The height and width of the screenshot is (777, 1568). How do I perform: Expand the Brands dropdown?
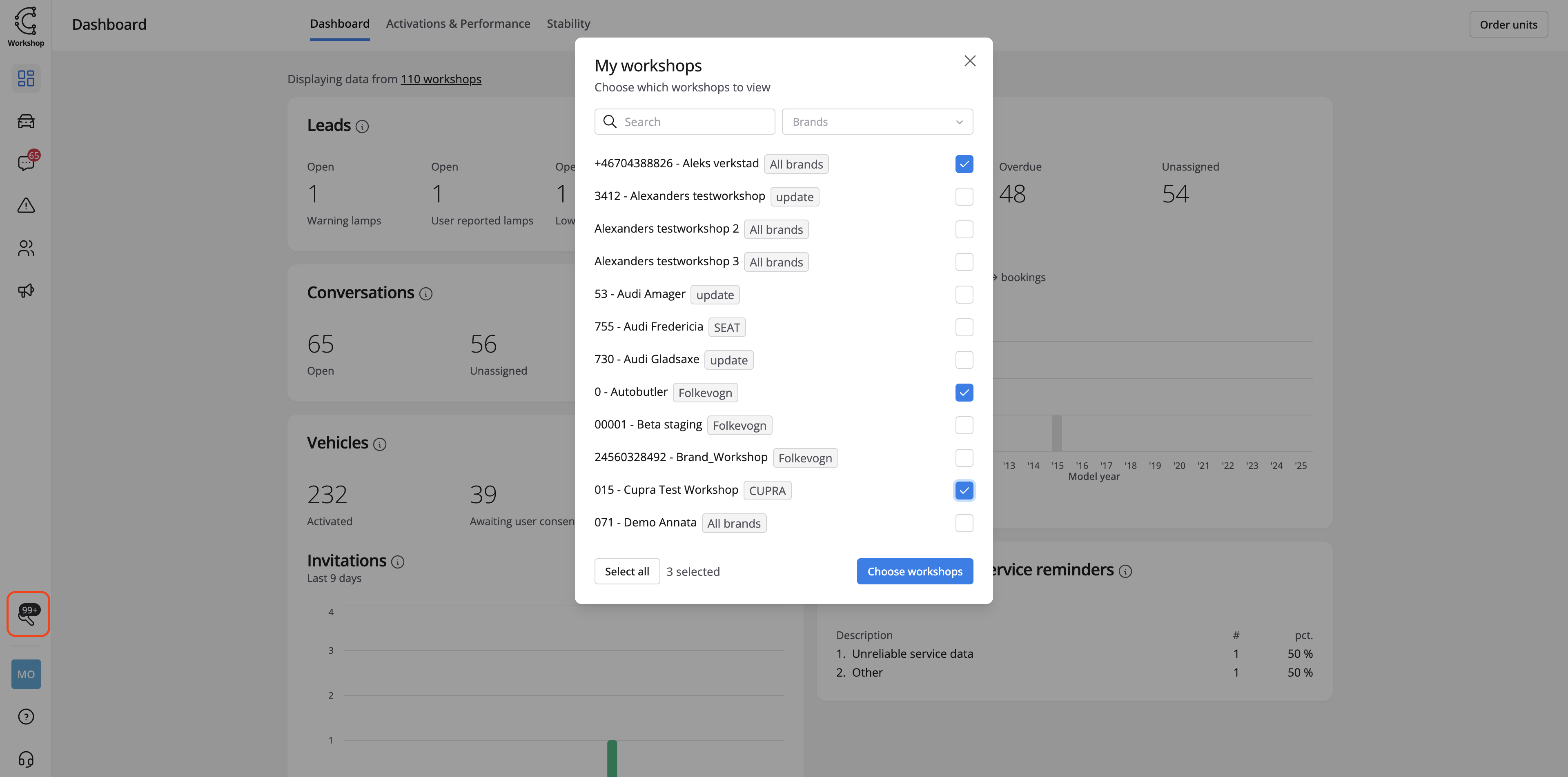click(x=877, y=122)
